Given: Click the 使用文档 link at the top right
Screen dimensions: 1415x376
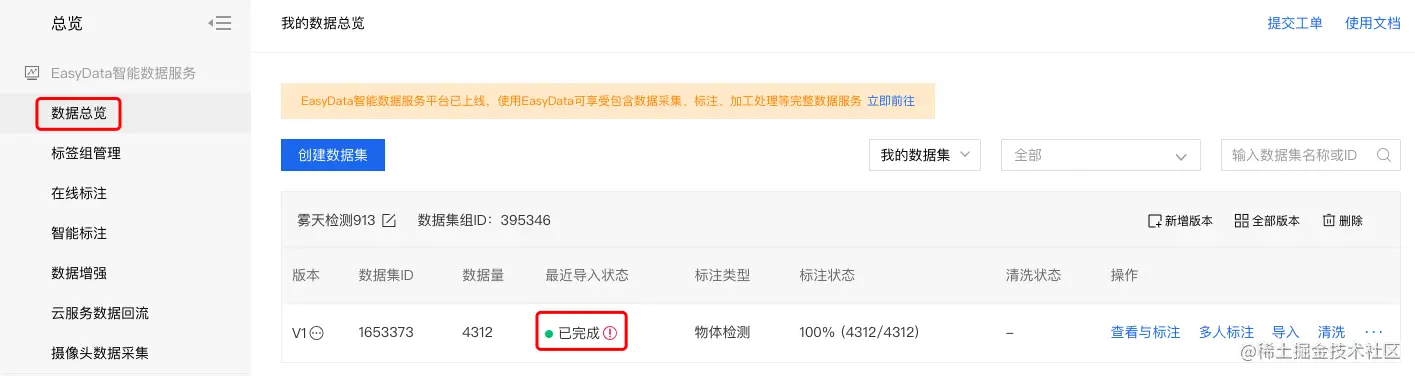Looking at the screenshot, I should [1373, 23].
